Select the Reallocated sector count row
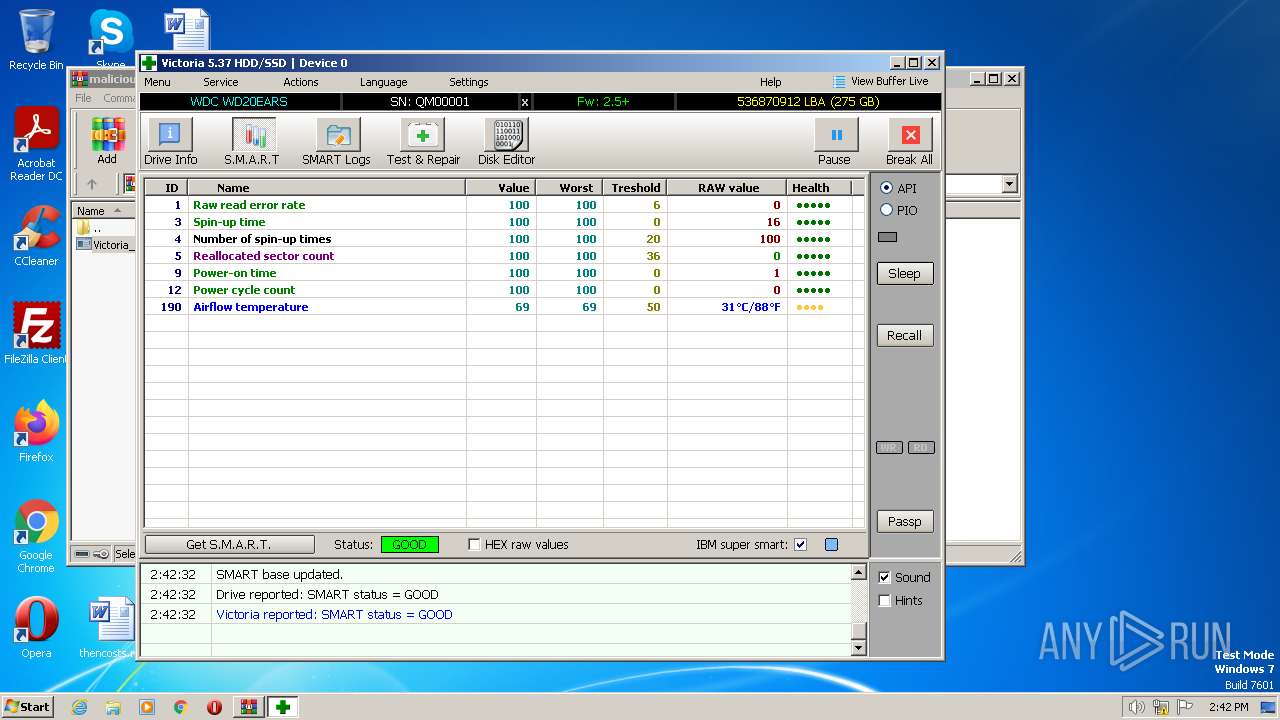Screen dimensions: 1280x720 505,256
